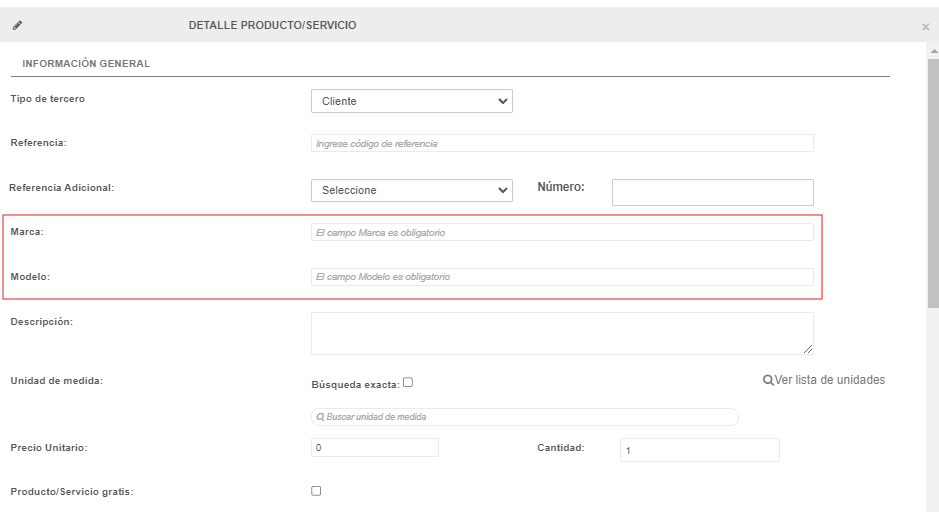Image resolution: width=939 pixels, height=512 pixels.
Task: Click the Modelo required input field
Action: pos(562,277)
